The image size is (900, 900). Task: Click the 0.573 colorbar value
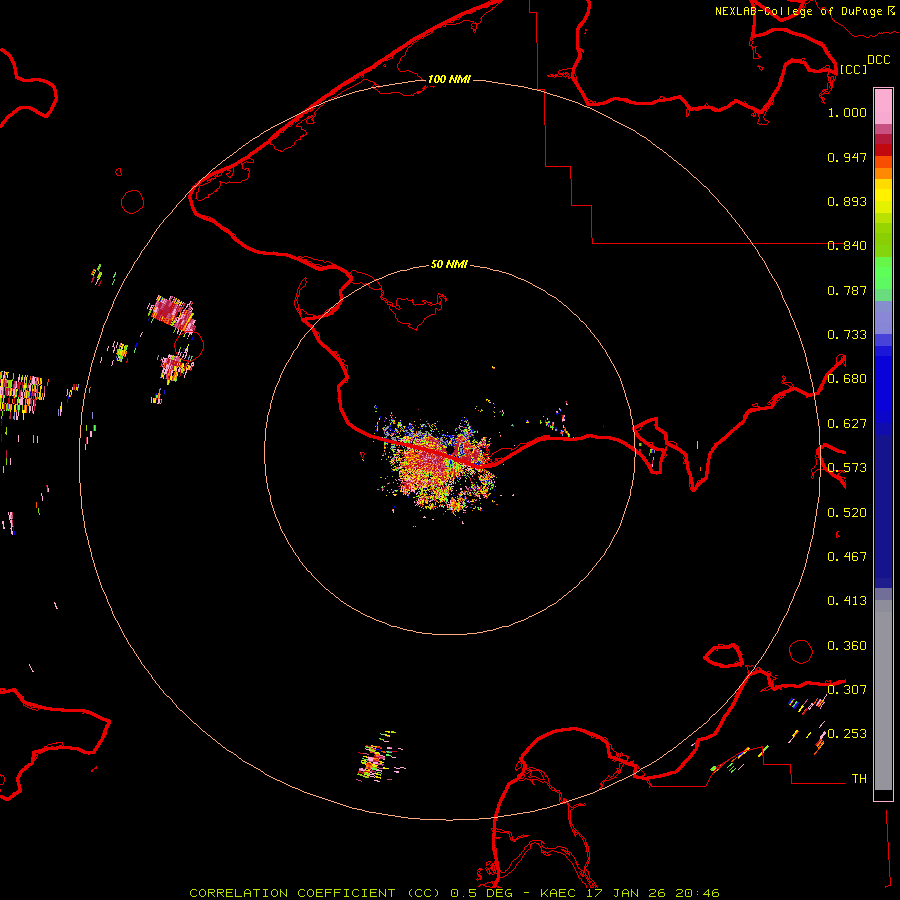click(x=847, y=468)
